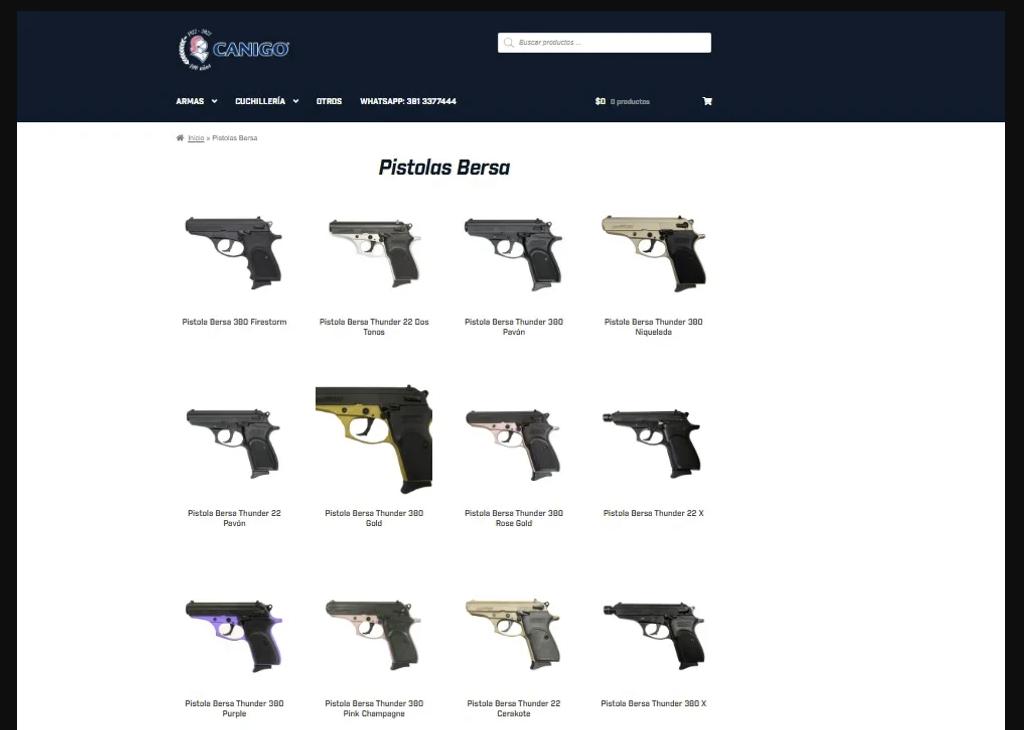Image resolution: width=1024 pixels, height=730 pixels.
Task: Click the Buscar productos search field
Action: click(604, 42)
